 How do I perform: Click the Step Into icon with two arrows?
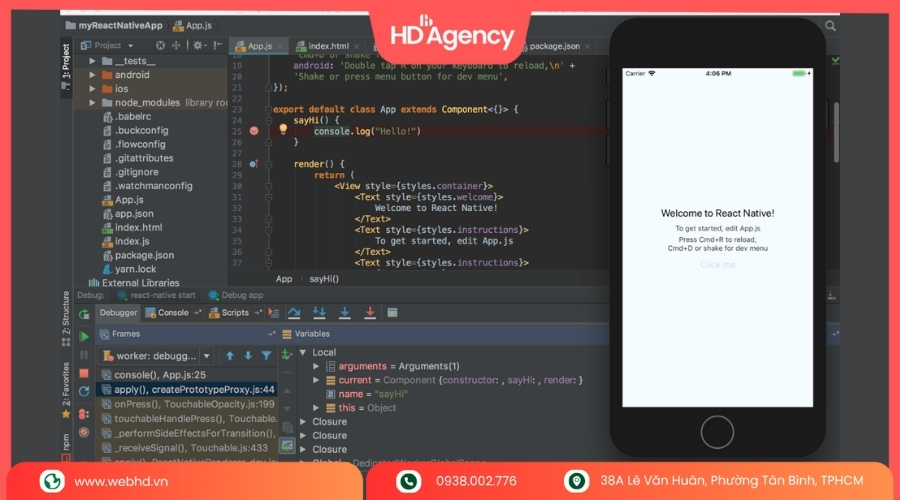(x=319, y=313)
